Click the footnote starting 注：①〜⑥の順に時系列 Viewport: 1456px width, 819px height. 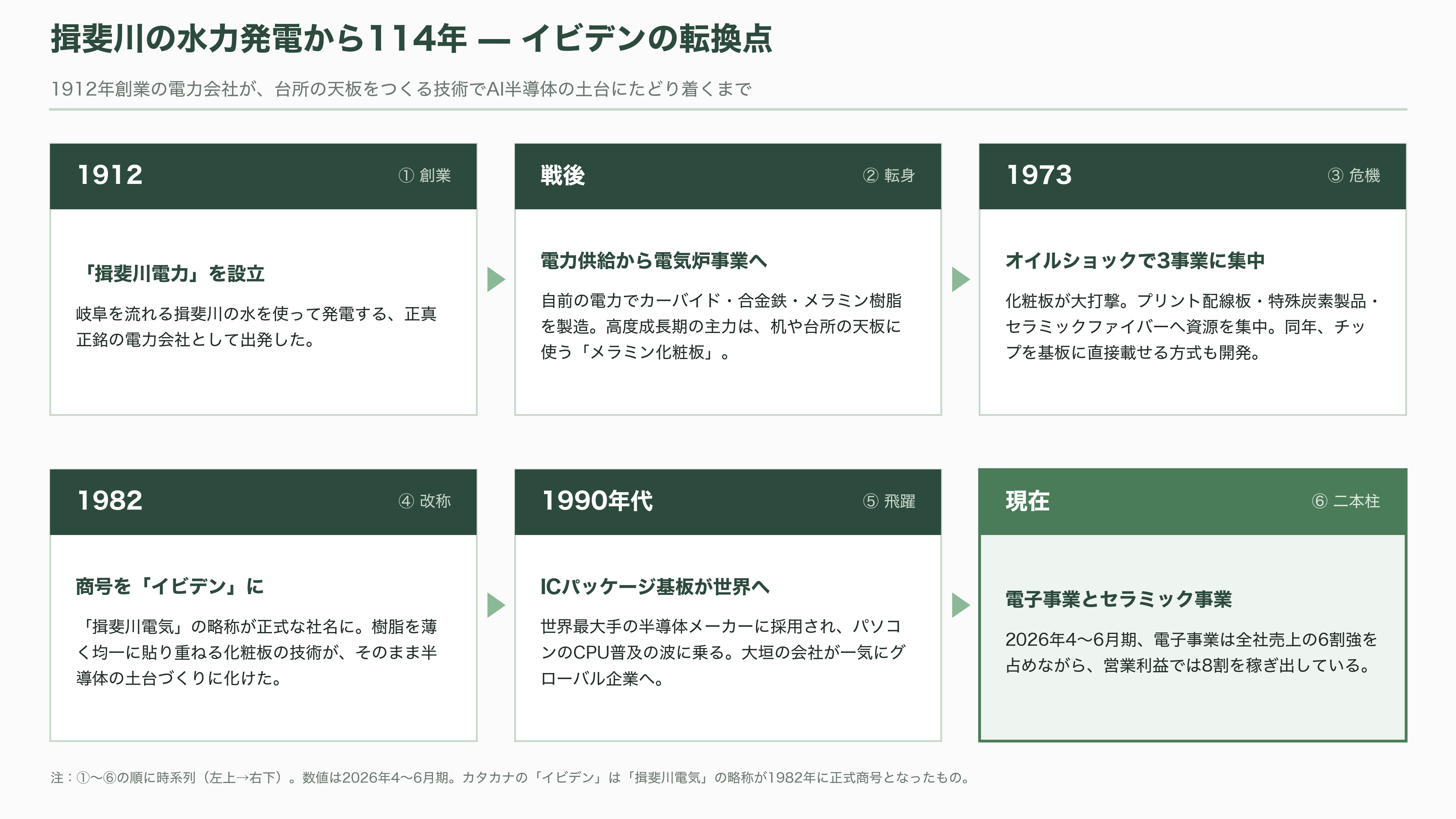click(510, 778)
